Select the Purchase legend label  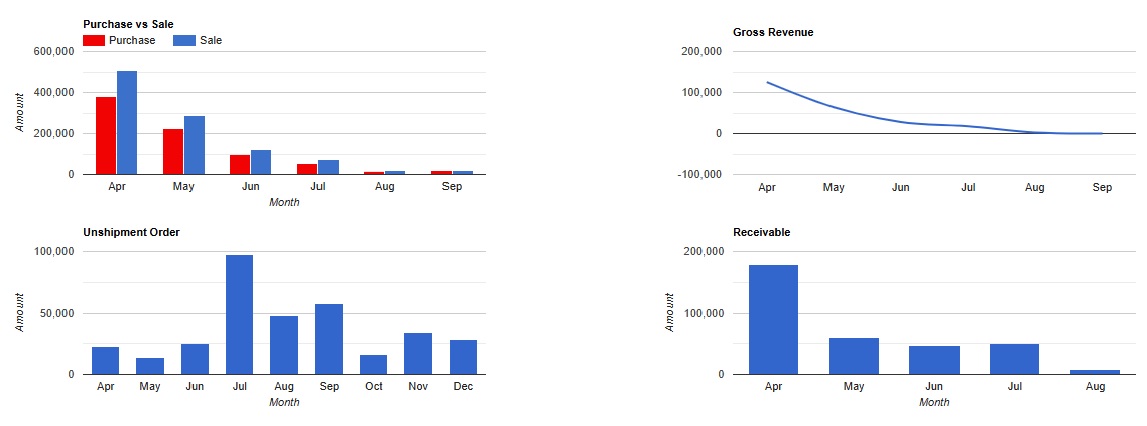pyautogui.click(x=132, y=41)
